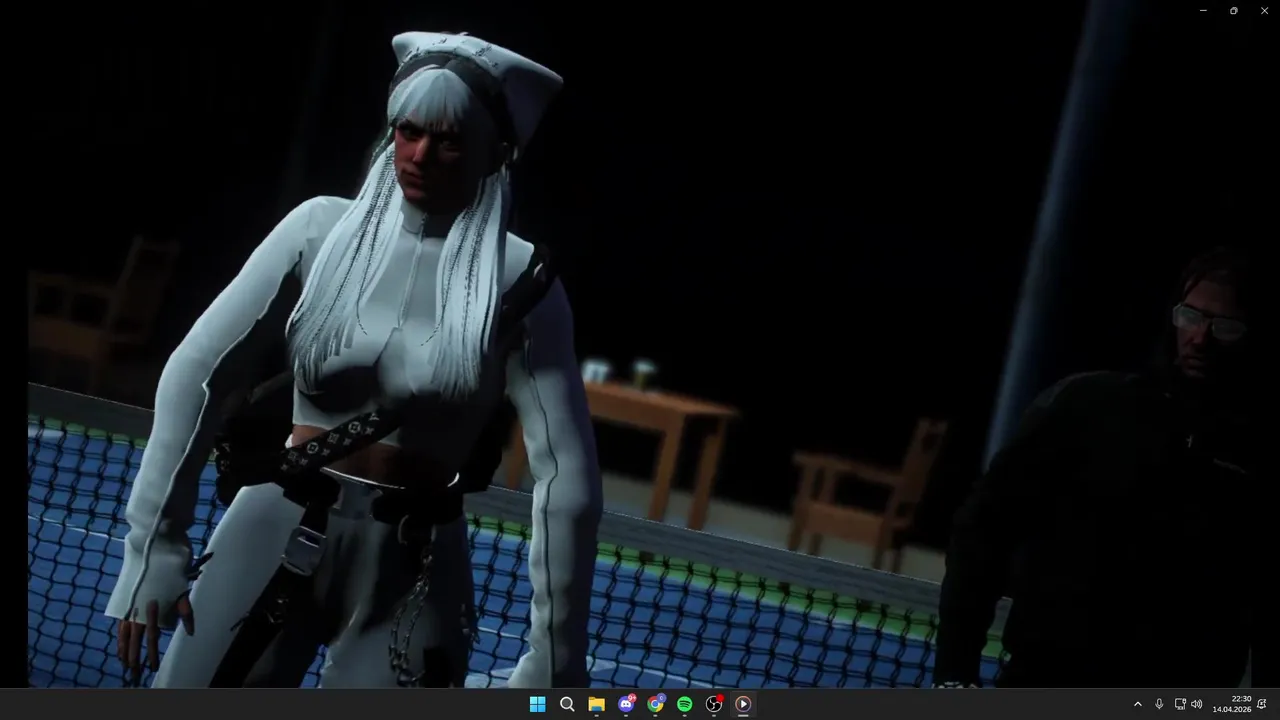
Task: Open File Explorer from taskbar
Action: (596, 704)
